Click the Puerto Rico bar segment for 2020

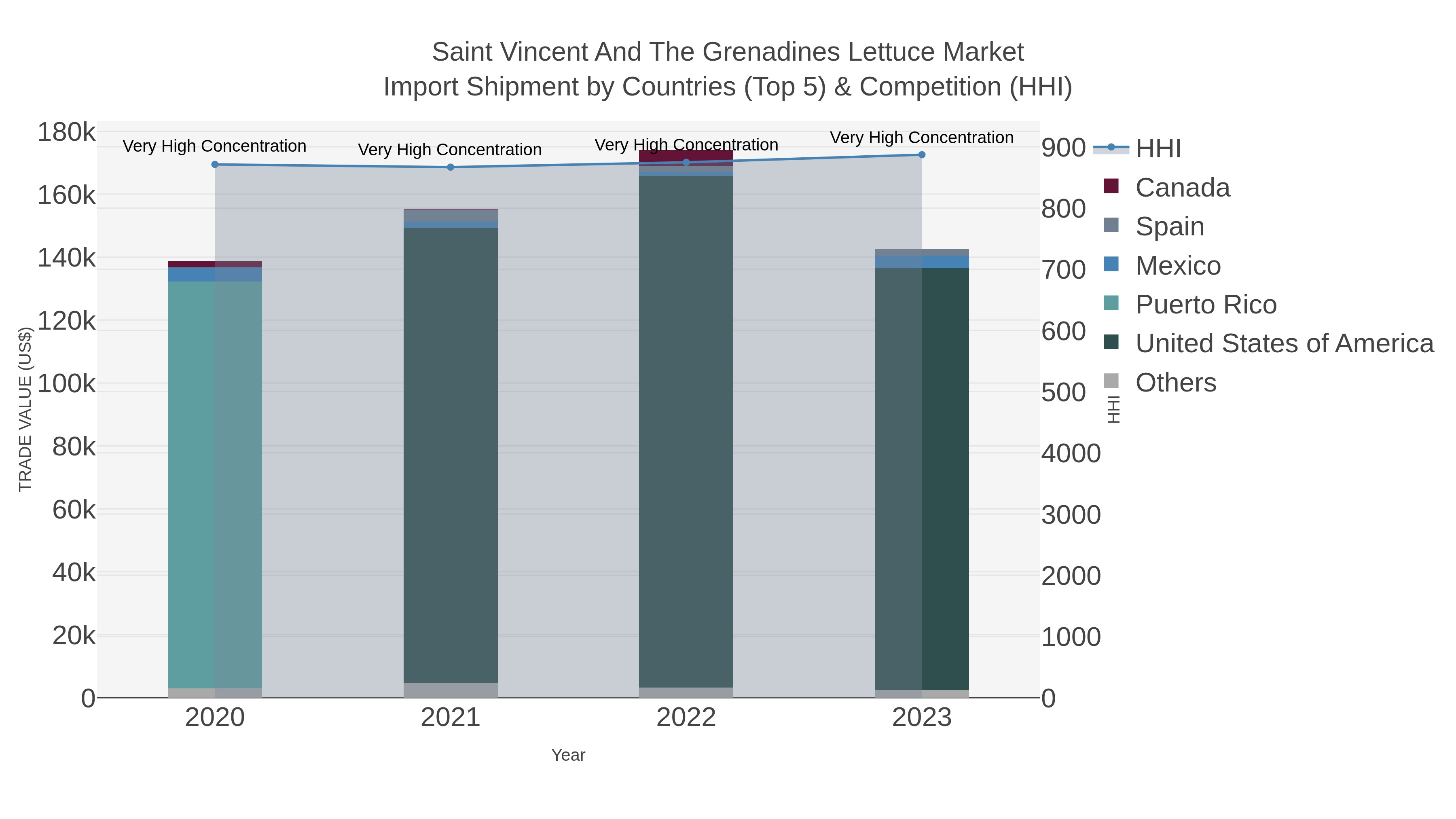click(215, 485)
